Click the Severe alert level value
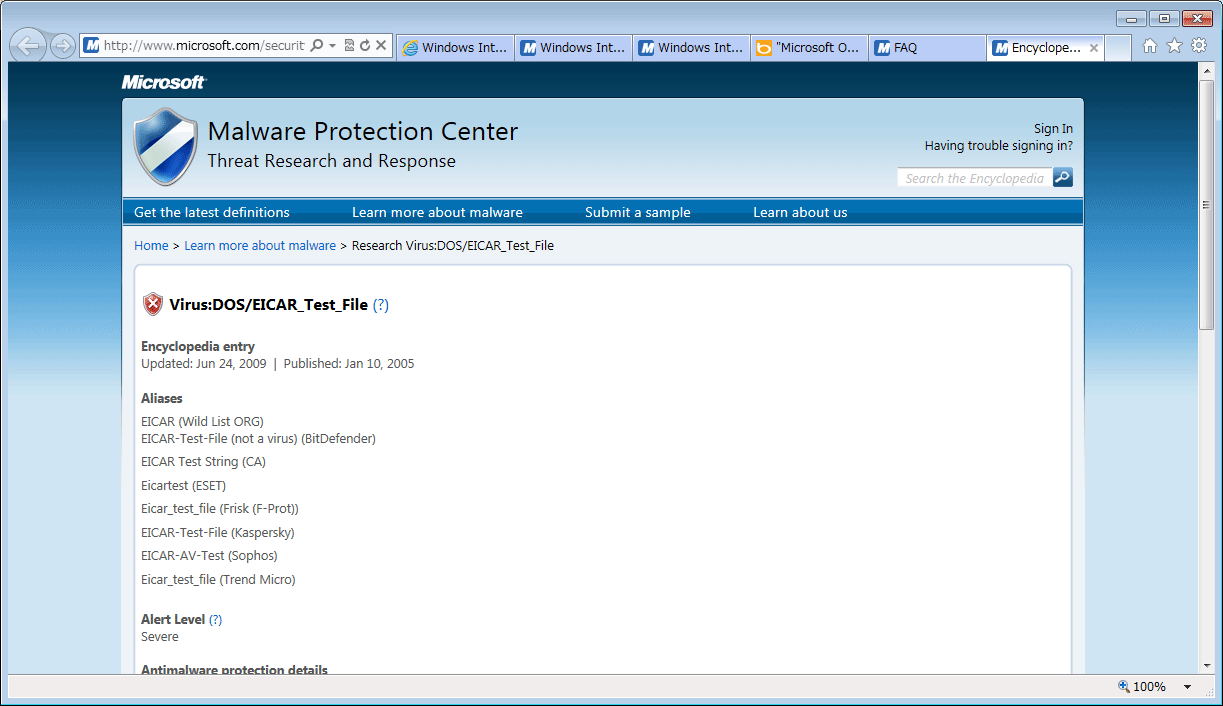 [160, 637]
